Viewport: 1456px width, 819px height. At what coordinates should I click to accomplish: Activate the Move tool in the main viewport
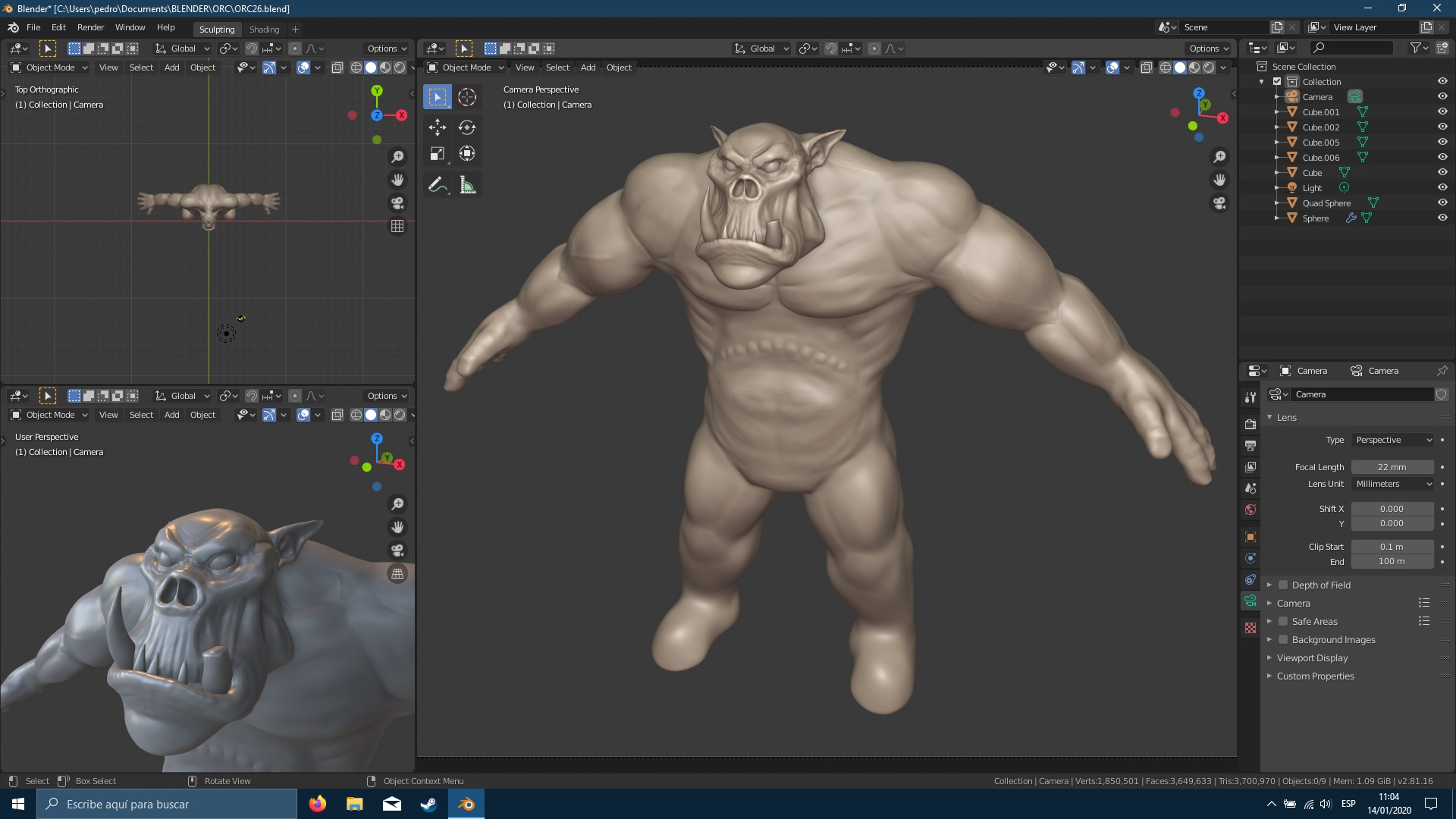point(438,127)
